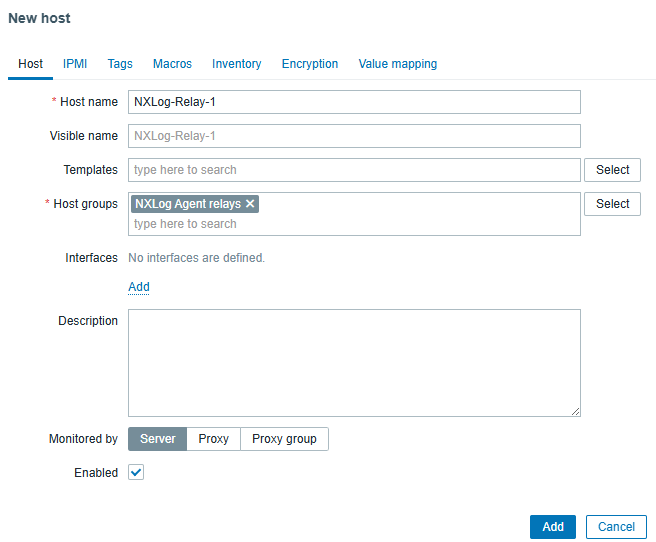Click the Select button for Host groups
The width and height of the screenshot is (656, 542).
click(x=612, y=204)
